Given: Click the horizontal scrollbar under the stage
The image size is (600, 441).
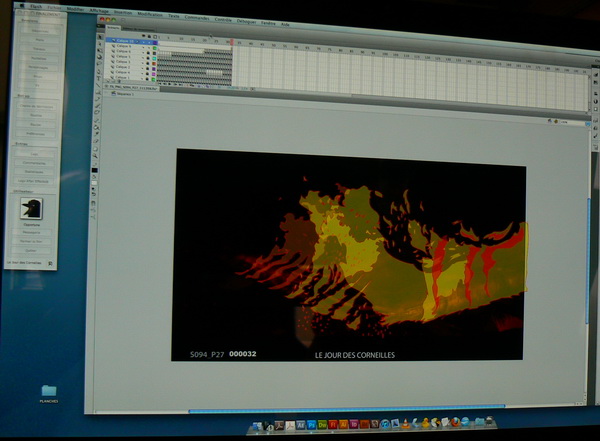Looking at the screenshot, I should click(x=346, y=409).
